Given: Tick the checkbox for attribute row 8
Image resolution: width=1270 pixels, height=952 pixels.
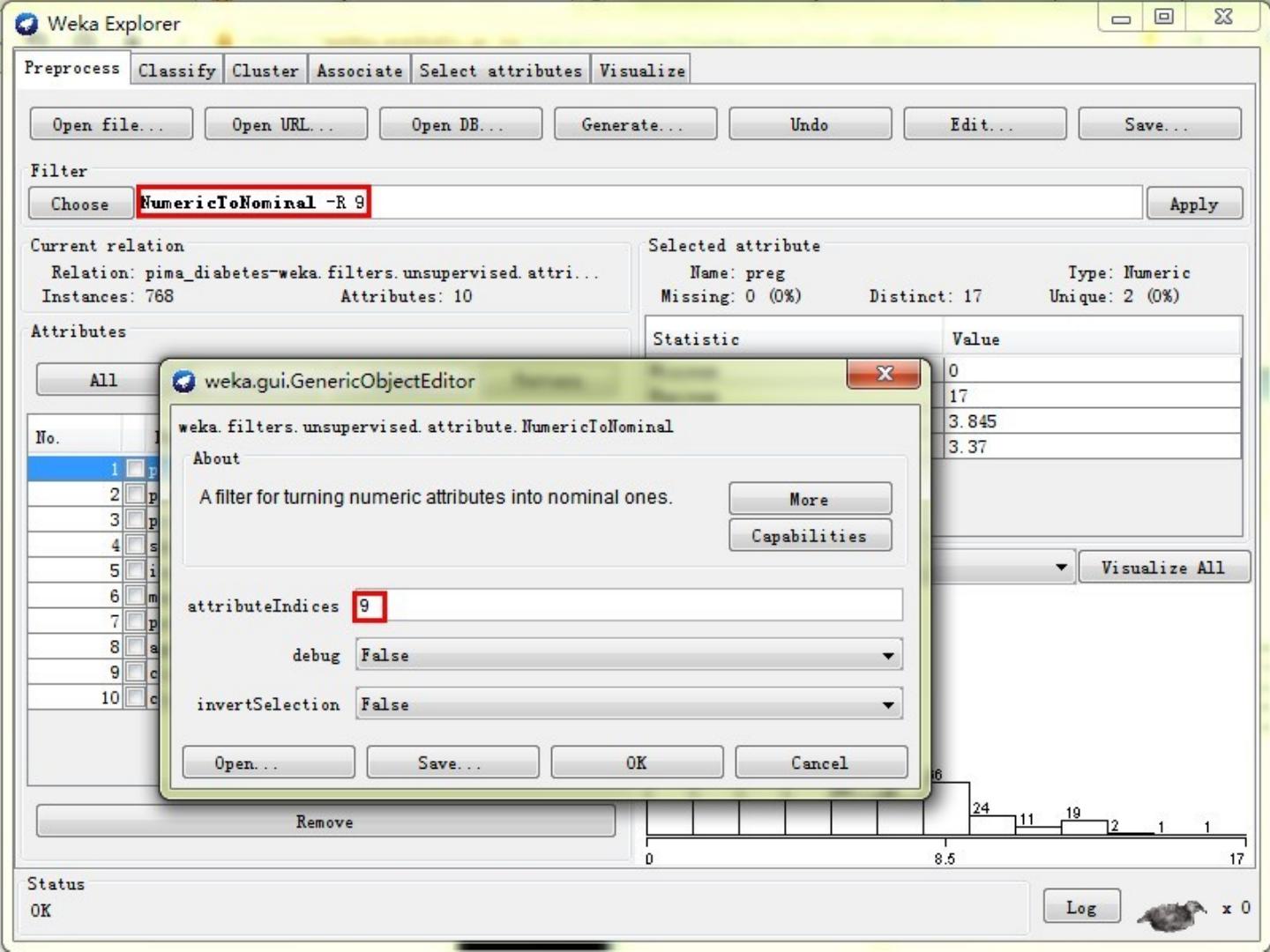Looking at the screenshot, I should coord(135,647).
